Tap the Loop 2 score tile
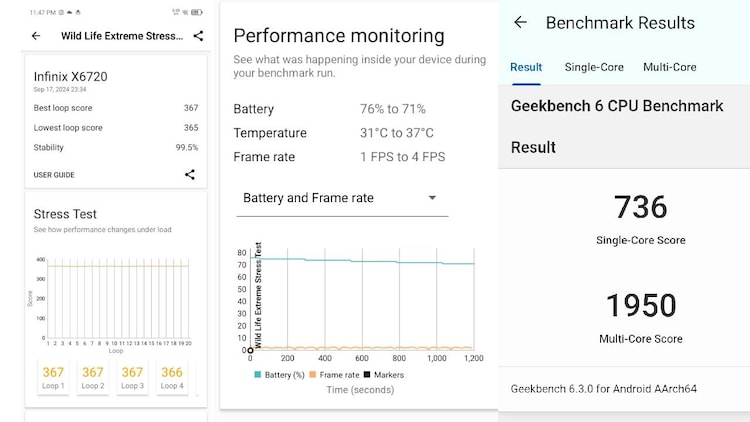The width and height of the screenshot is (750, 422). click(93, 377)
